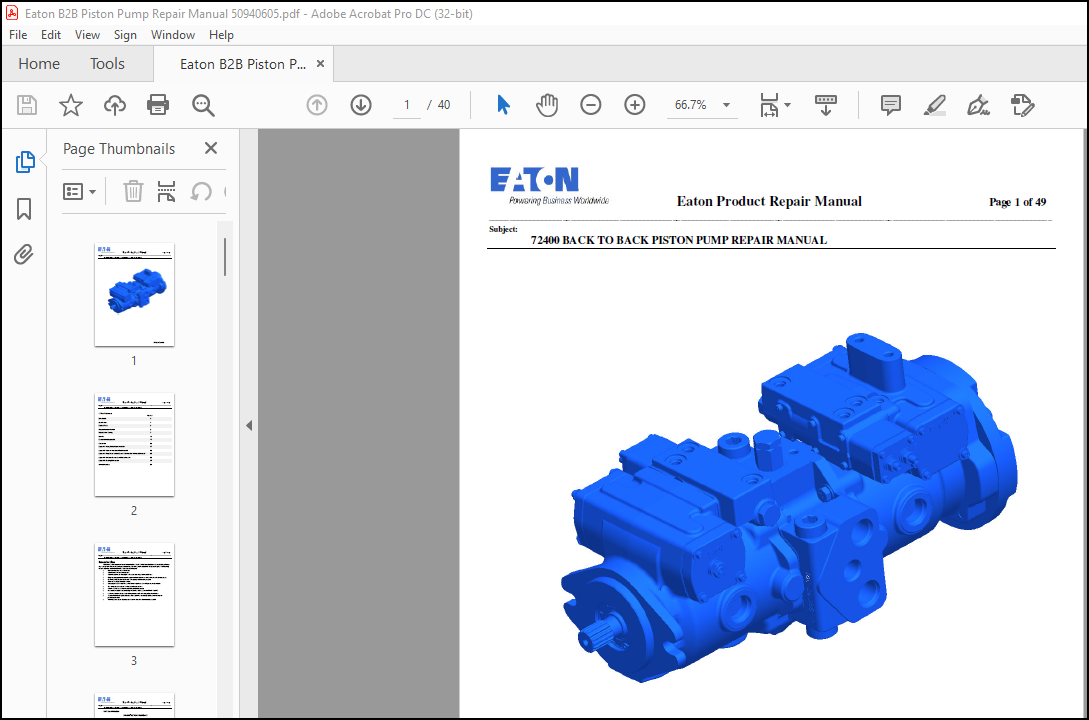Open the Edit menu

(51, 35)
